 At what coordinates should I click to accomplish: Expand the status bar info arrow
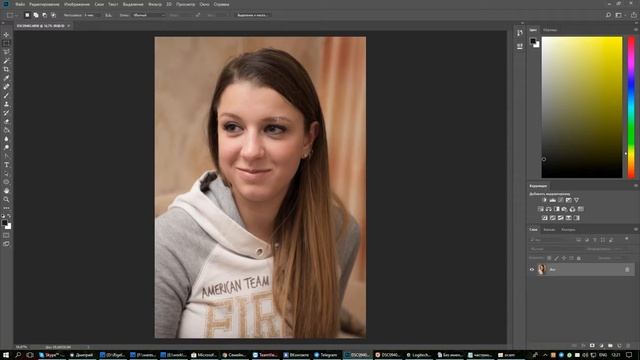89,347
